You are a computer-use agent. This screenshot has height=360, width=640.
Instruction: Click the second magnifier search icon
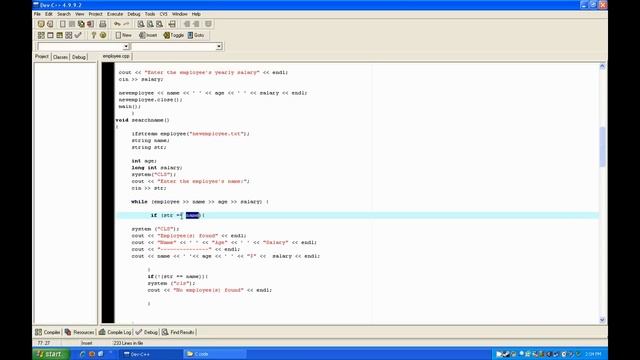pos(150,24)
